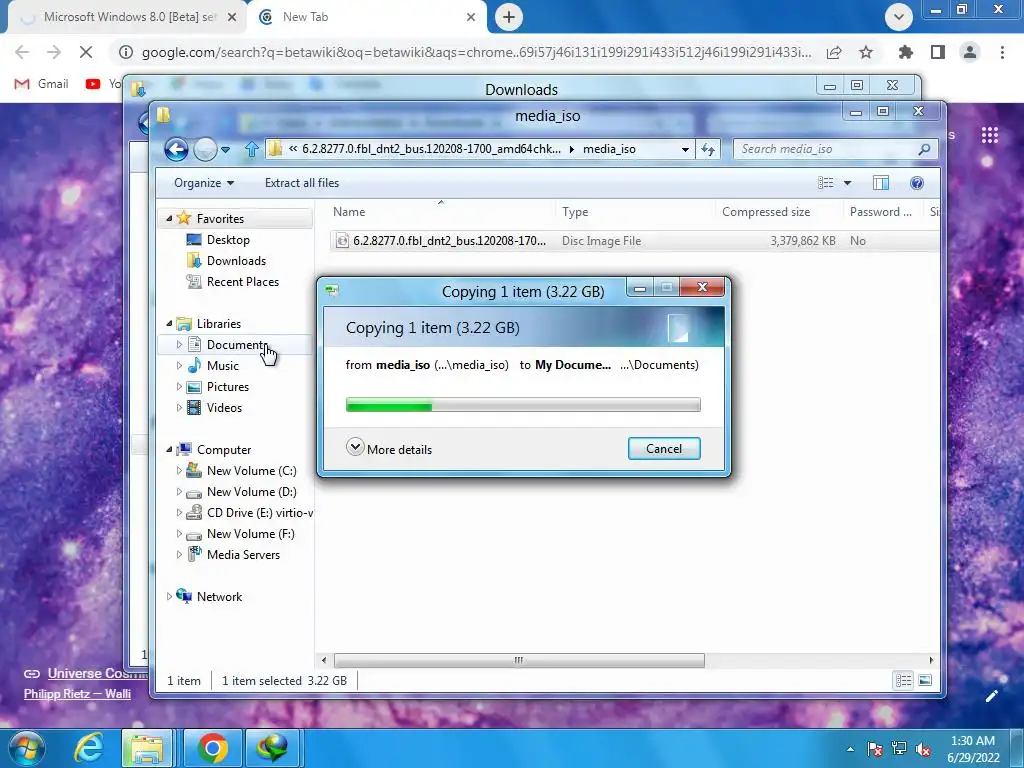The image size is (1024, 768).
Task: Click the search magnifier icon in Explorer
Action: click(x=924, y=150)
